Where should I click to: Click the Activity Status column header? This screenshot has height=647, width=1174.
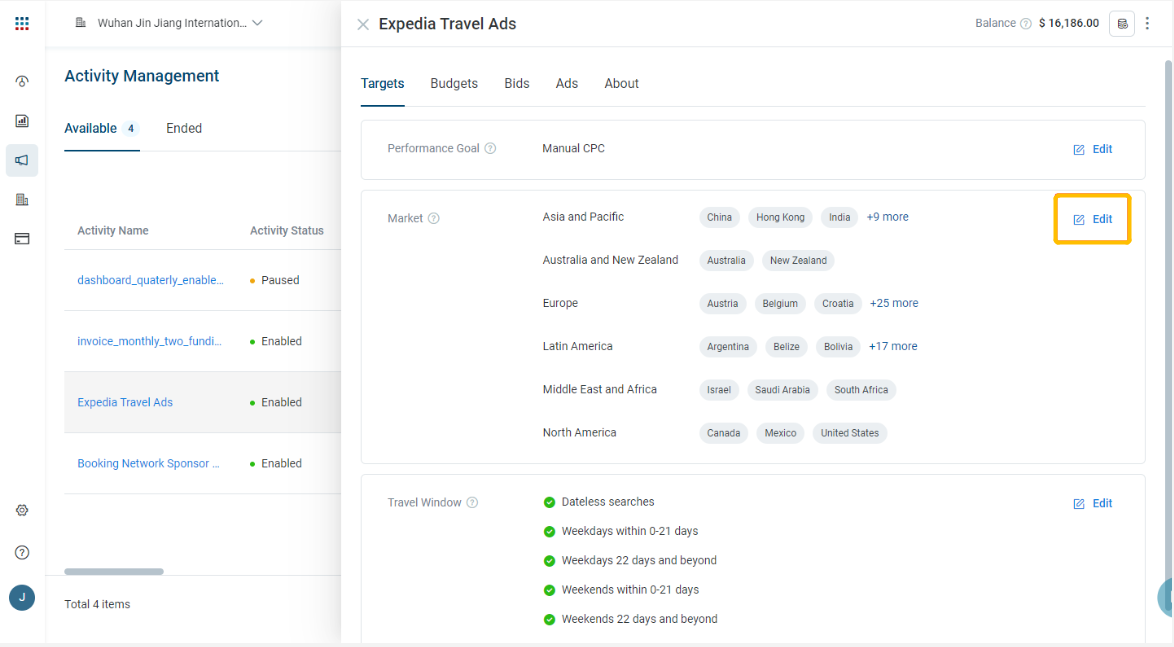(287, 231)
